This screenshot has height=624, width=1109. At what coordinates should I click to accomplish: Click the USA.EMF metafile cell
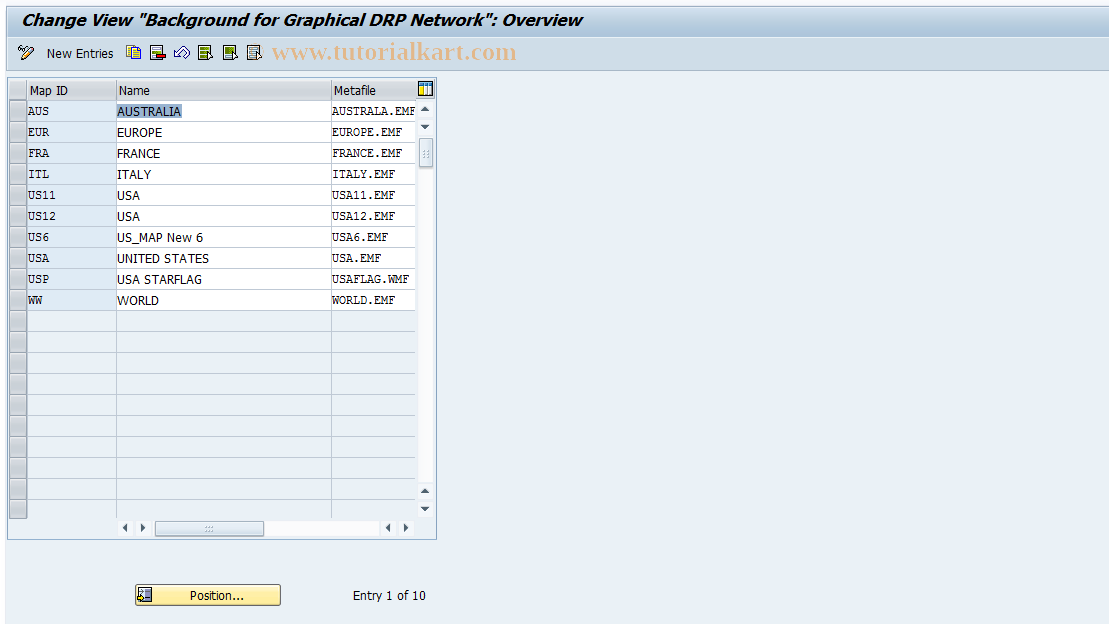(373, 258)
